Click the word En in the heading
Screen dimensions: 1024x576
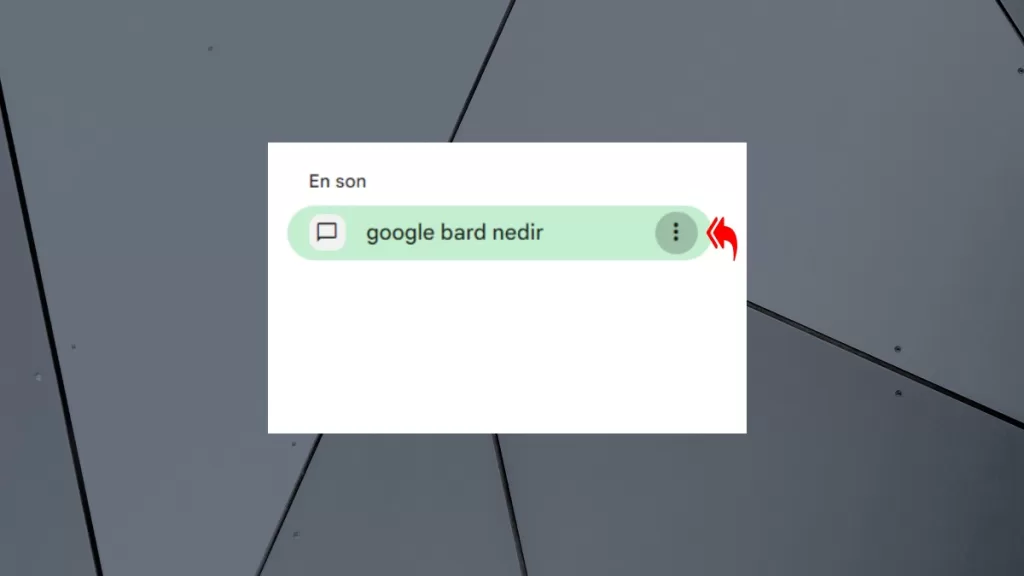pos(319,182)
